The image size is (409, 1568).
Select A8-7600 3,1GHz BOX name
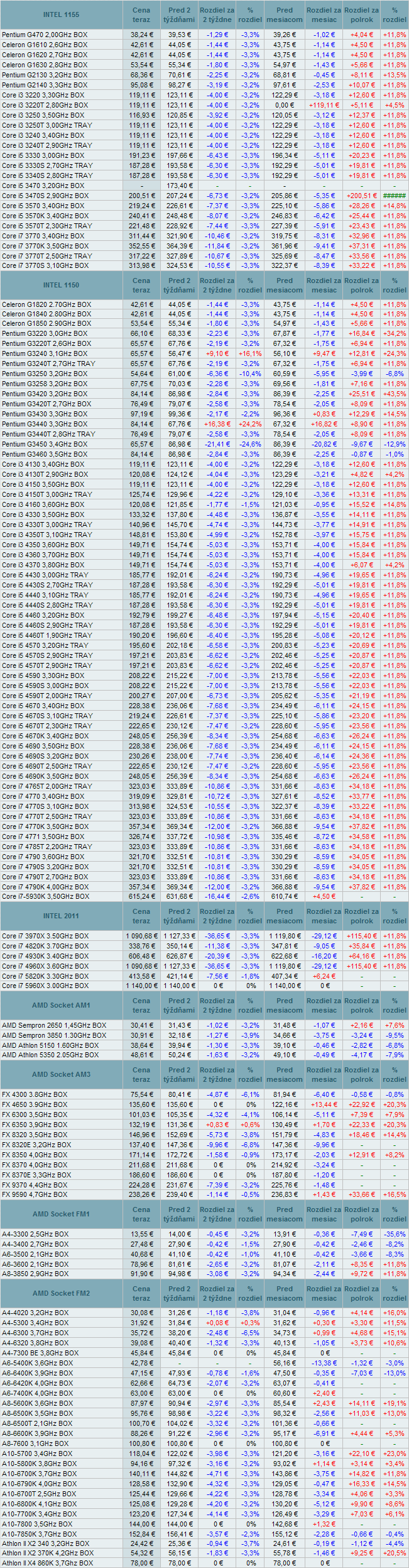tap(35, 1443)
